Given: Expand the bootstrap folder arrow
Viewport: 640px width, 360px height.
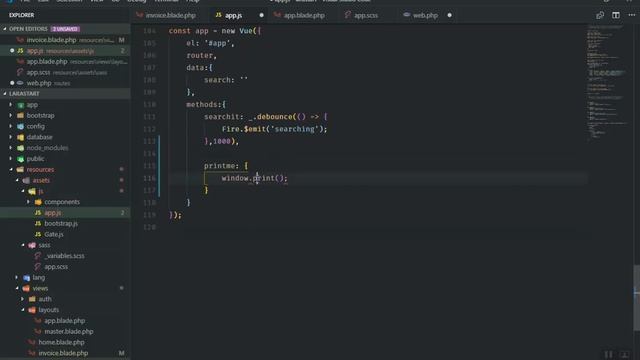Looking at the screenshot, I should [x=11, y=116].
